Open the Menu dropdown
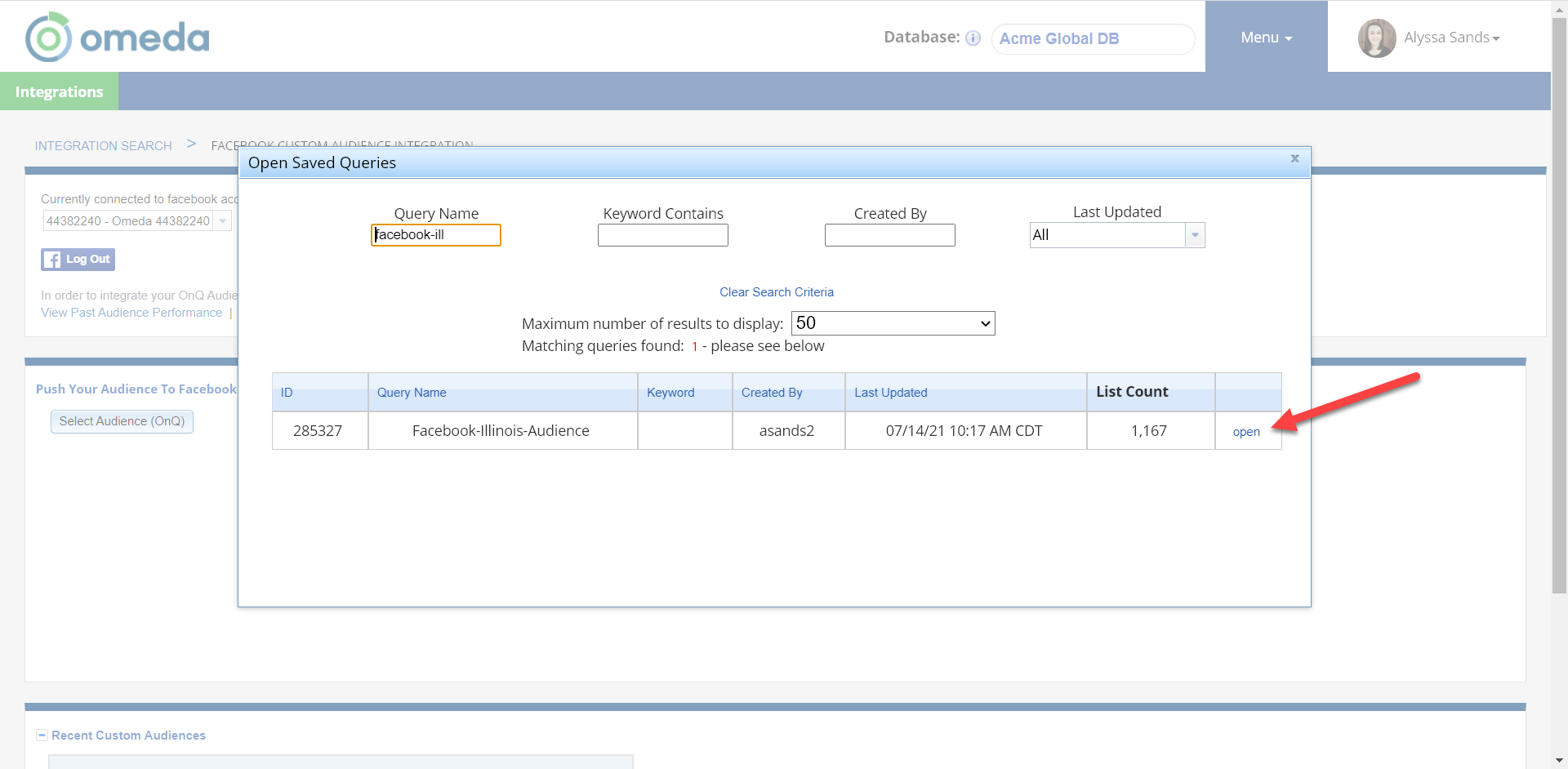Viewport: 1568px width, 769px height. (x=1266, y=38)
